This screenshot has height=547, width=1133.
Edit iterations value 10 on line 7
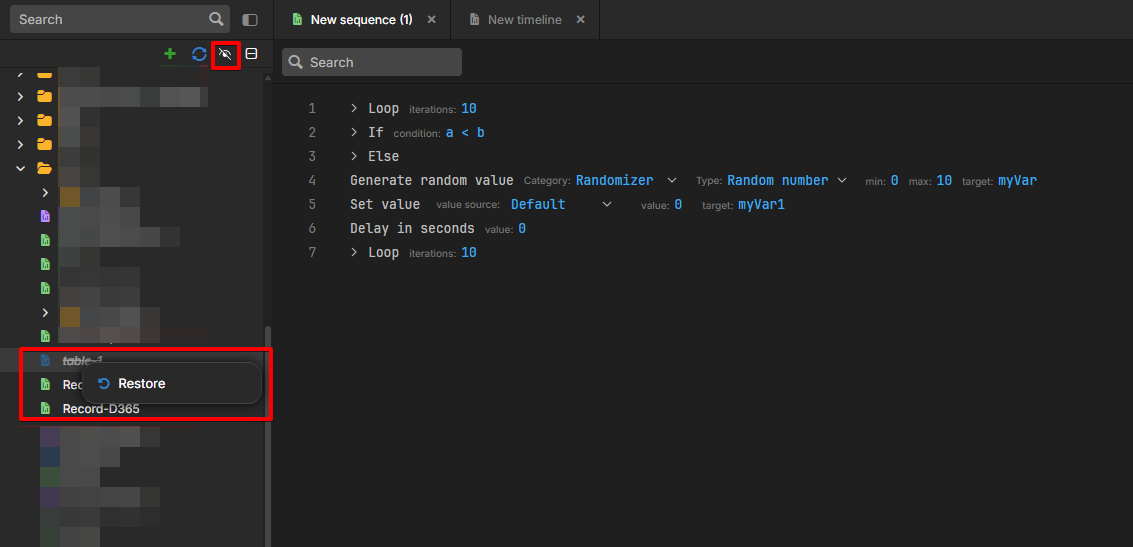[469, 252]
